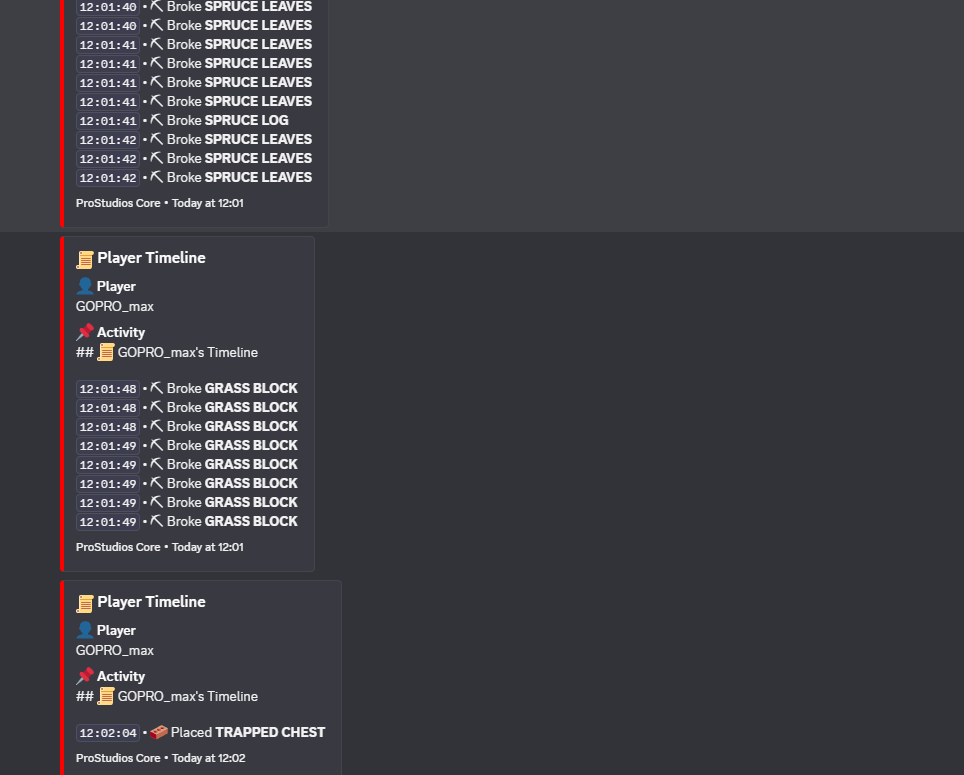Image resolution: width=964 pixels, height=775 pixels.
Task: Click GOPRO_max player name in trapped chest embed
Action: (x=115, y=650)
